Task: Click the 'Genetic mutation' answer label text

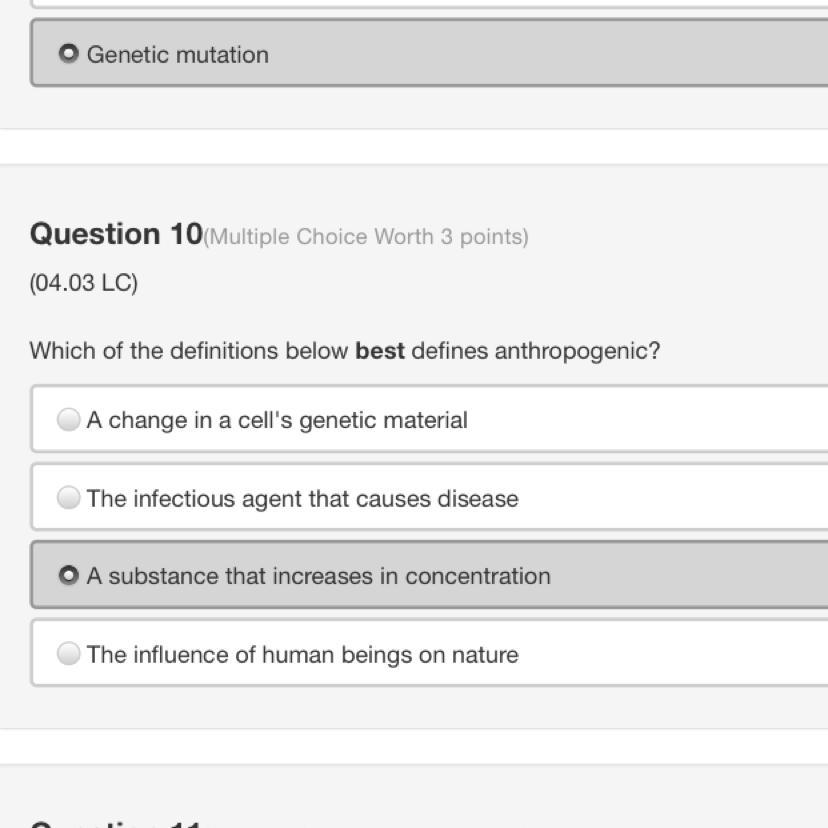Action: click(178, 55)
